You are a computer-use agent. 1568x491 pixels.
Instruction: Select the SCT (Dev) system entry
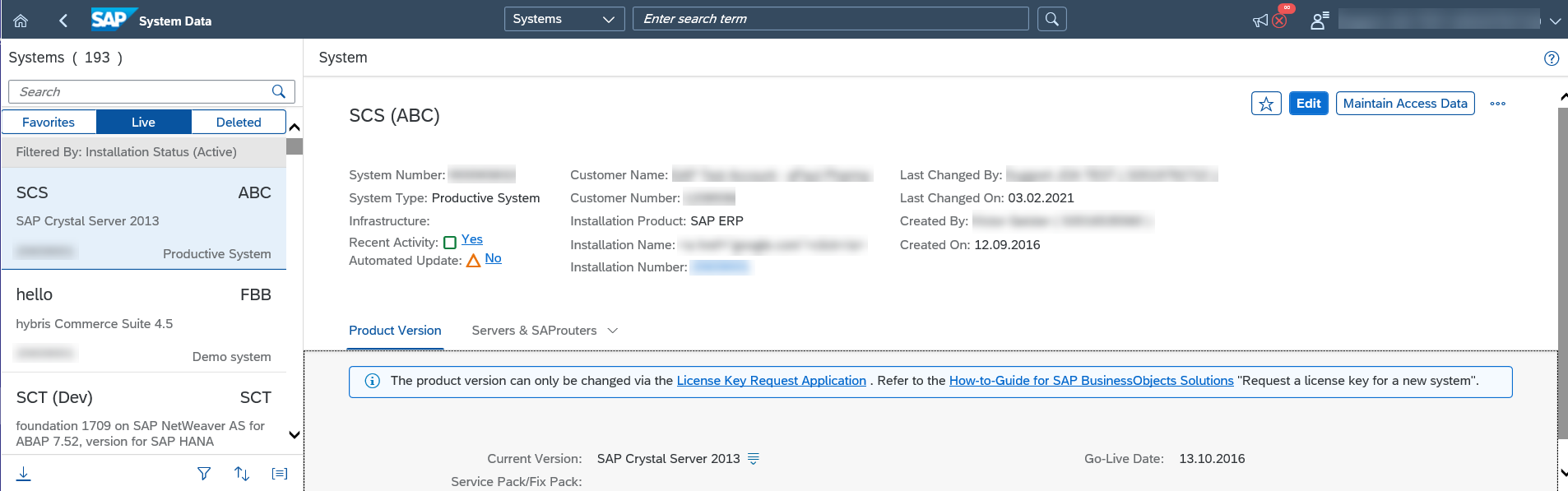(x=143, y=414)
